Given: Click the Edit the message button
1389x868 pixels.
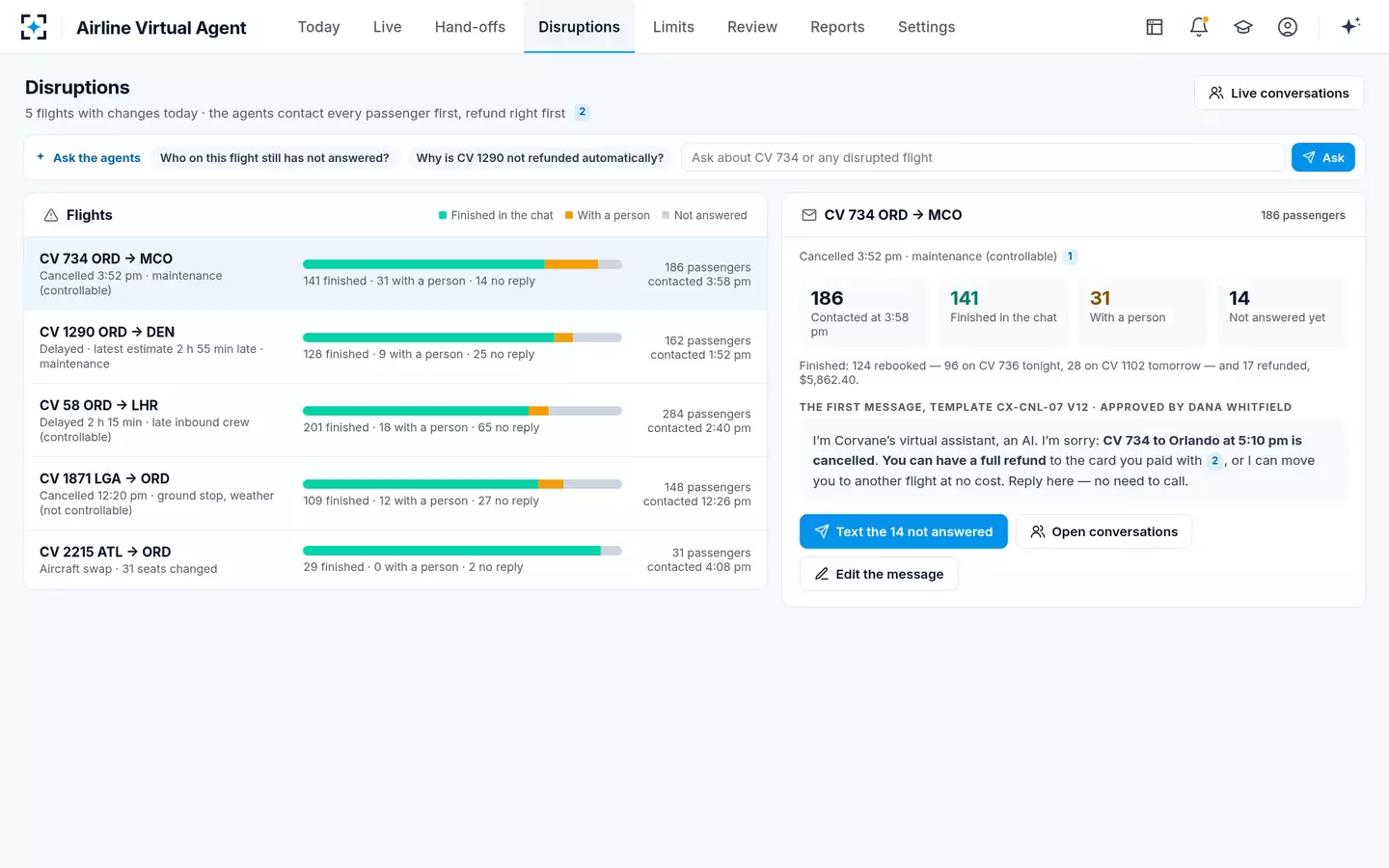Looking at the screenshot, I should click(x=879, y=574).
